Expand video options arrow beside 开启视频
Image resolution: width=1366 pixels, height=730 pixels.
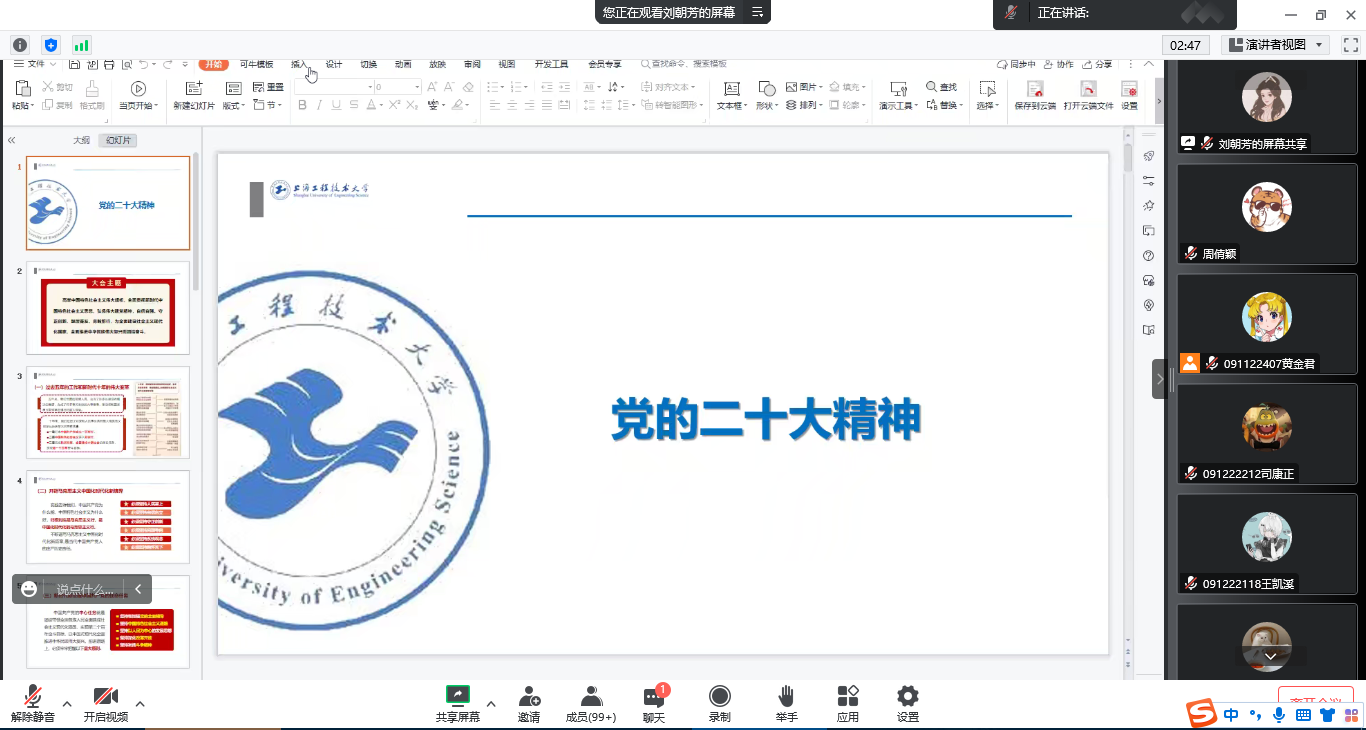tap(140, 704)
